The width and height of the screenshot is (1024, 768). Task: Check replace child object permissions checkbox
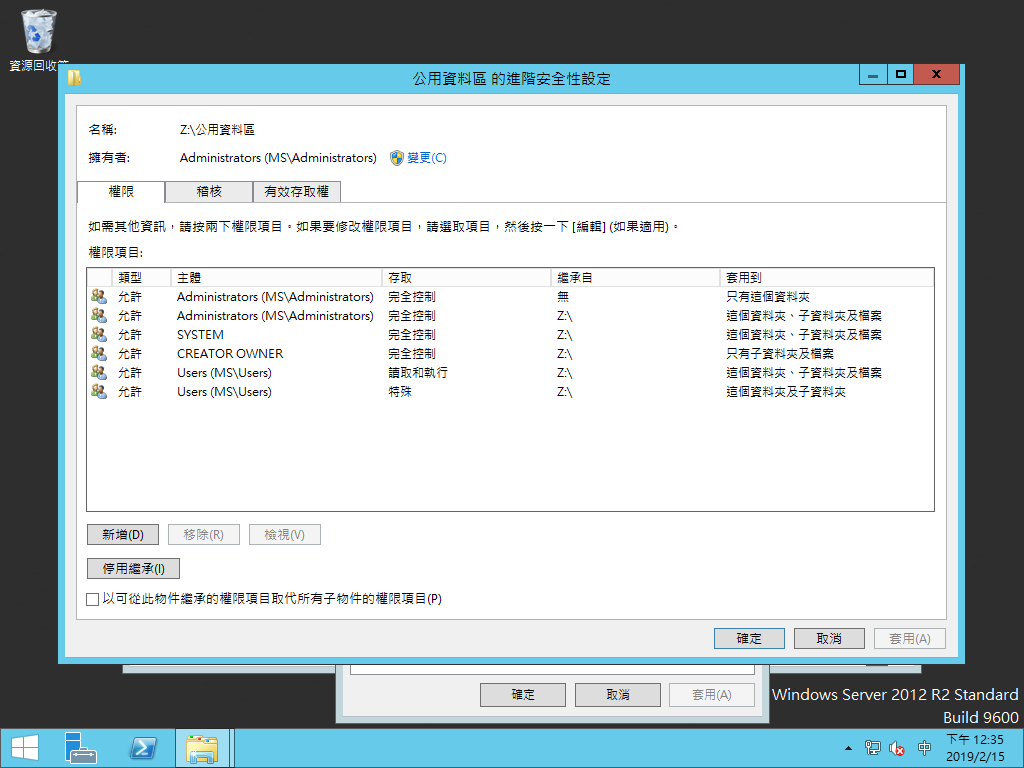coord(93,599)
